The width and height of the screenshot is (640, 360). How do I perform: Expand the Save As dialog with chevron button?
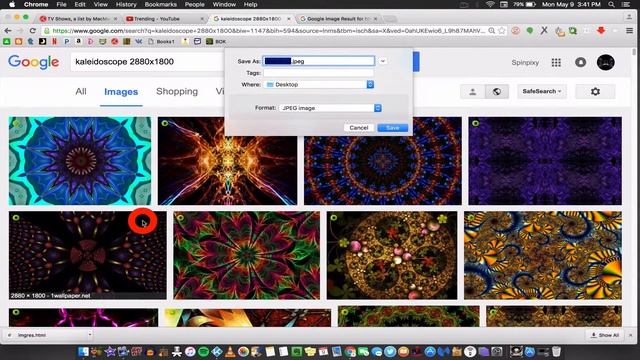point(382,61)
